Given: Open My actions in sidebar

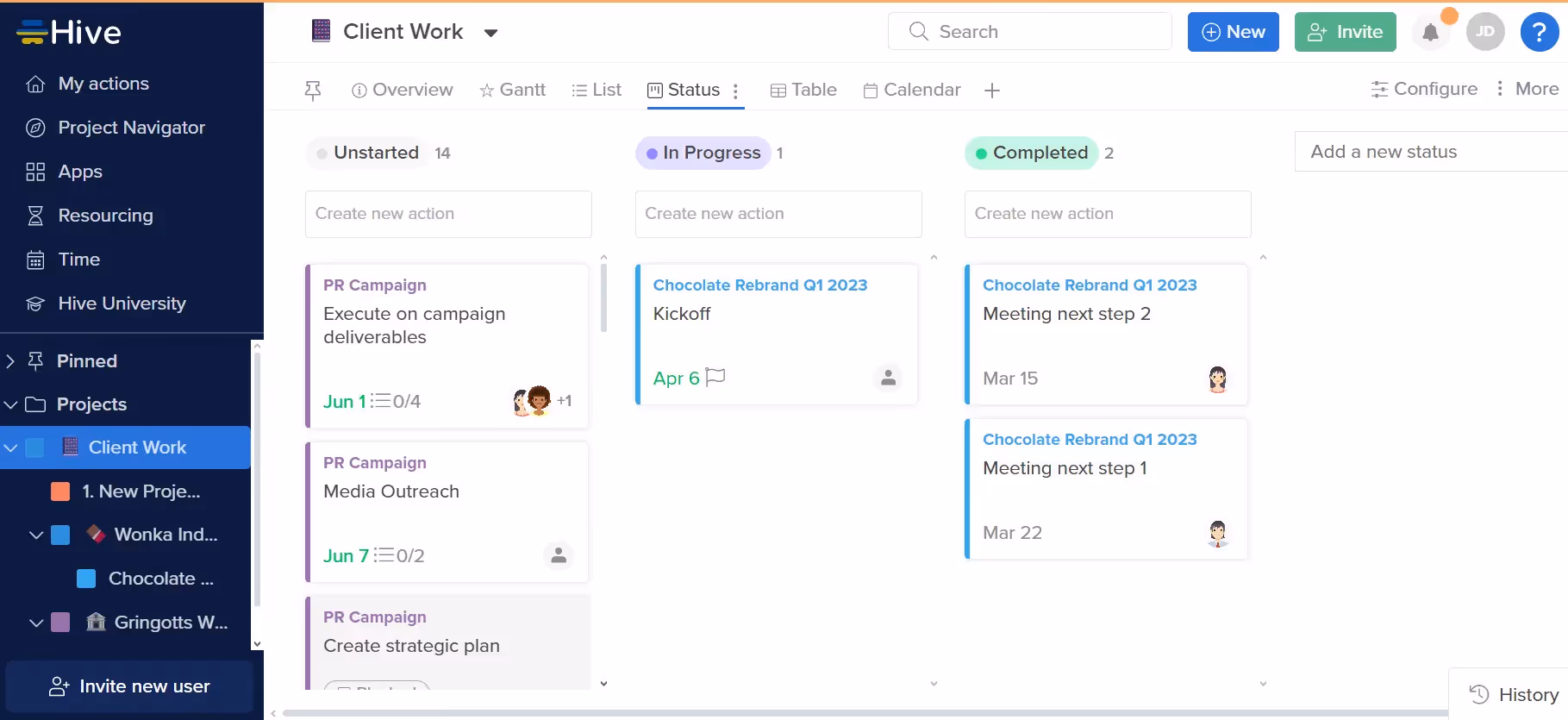Looking at the screenshot, I should (103, 84).
